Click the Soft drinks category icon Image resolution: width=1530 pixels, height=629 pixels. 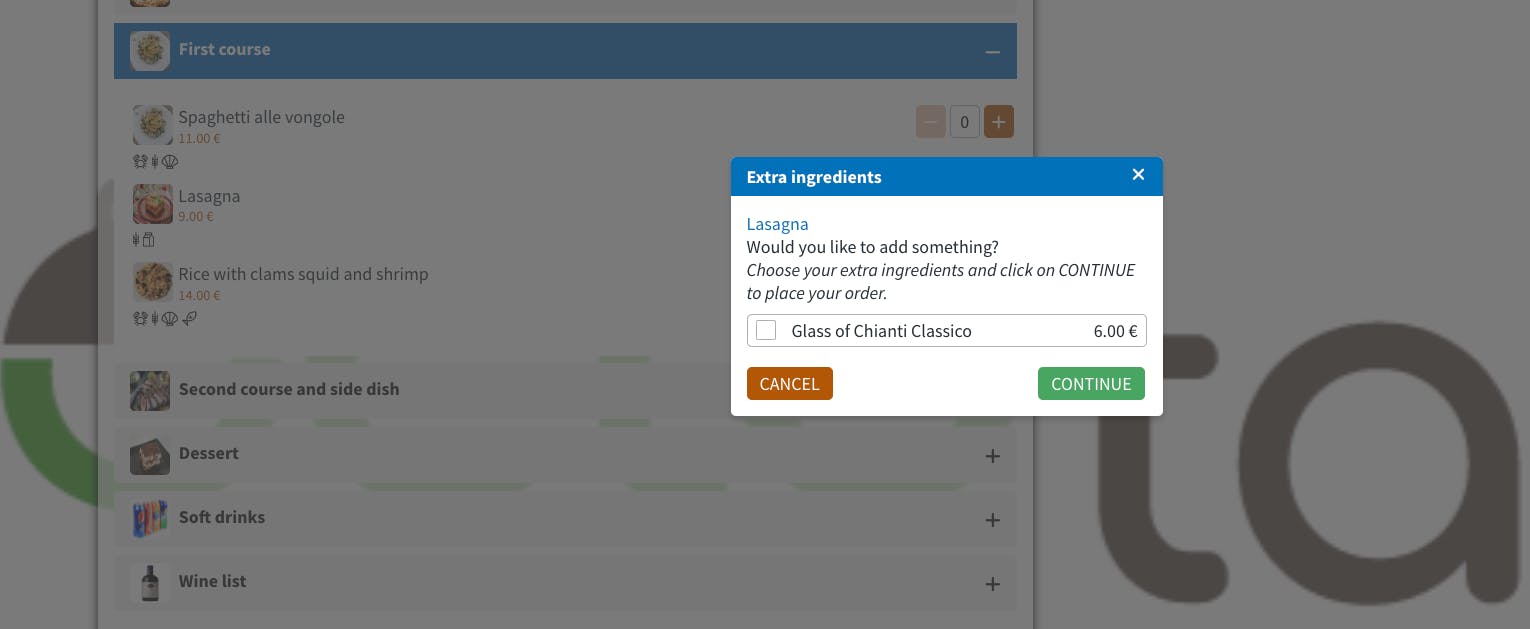tap(150, 519)
